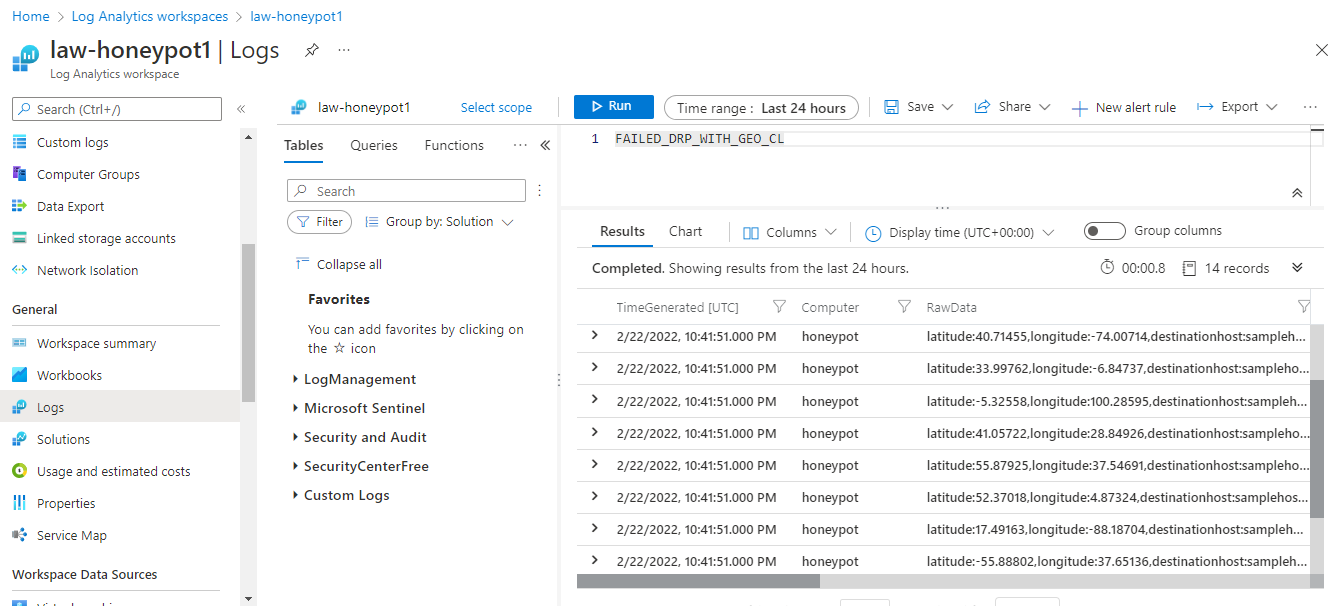Switch to the Chart tab
This screenshot has height=606, width=1342.
click(x=686, y=232)
